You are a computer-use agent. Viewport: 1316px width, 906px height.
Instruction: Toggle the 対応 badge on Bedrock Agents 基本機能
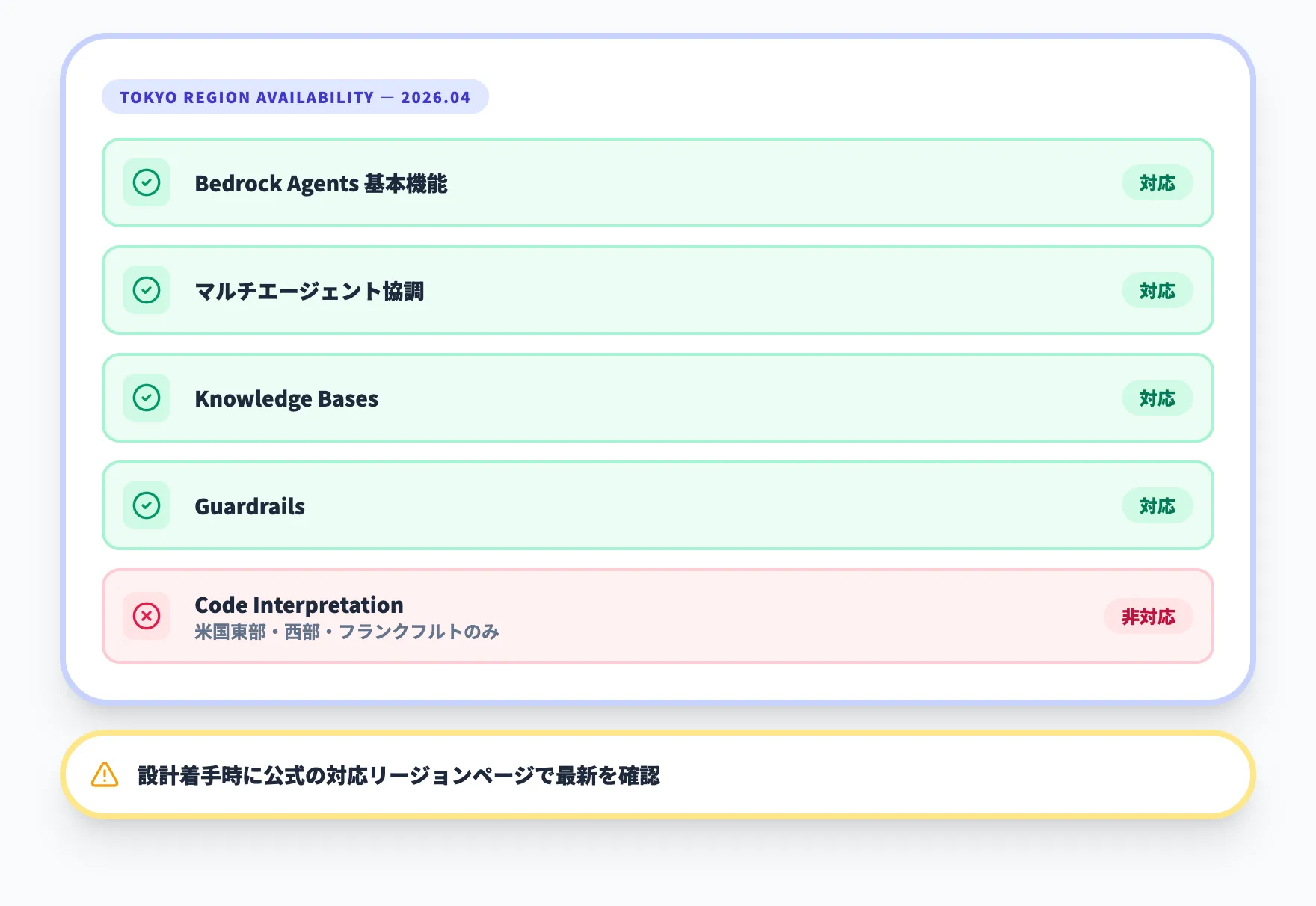tap(1157, 182)
